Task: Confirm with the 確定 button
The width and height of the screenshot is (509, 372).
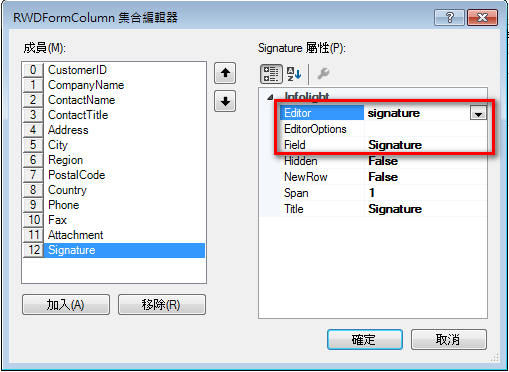Action: click(365, 340)
